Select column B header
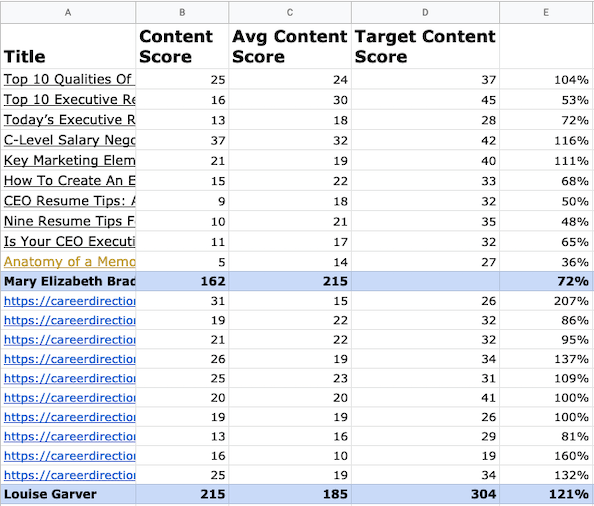The image size is (594, 506). pos(182,12)
